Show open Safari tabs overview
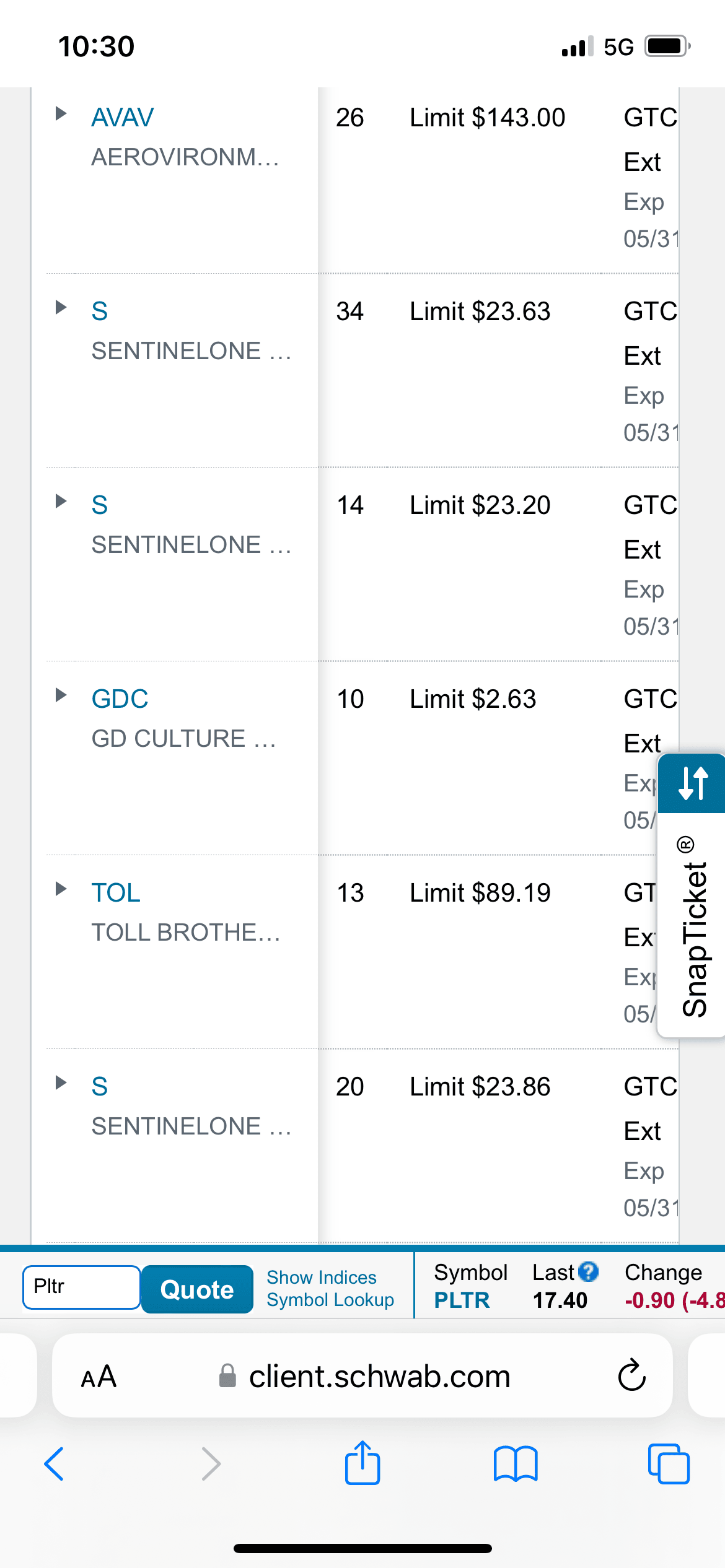 tap(668, 1464)
